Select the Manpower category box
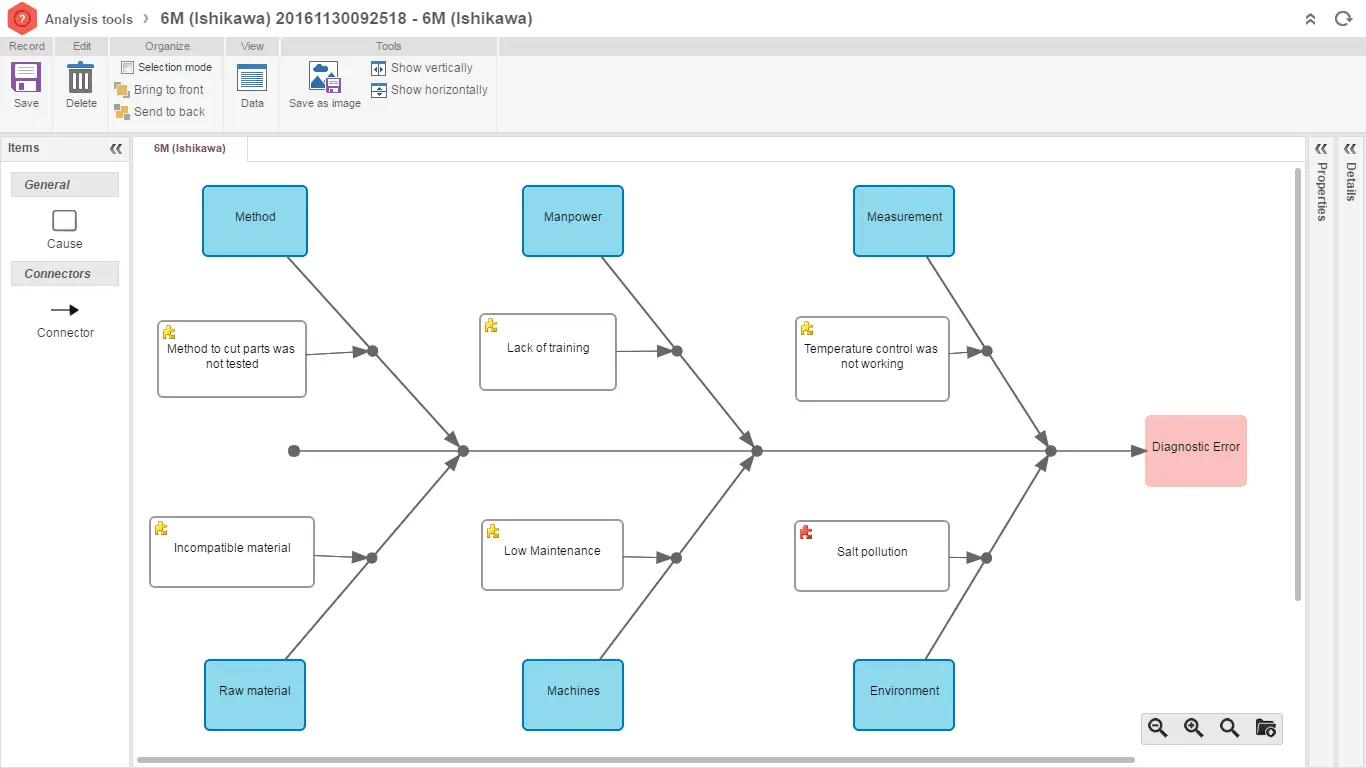Screen dimensions: 1366x768 coord(573,221)
